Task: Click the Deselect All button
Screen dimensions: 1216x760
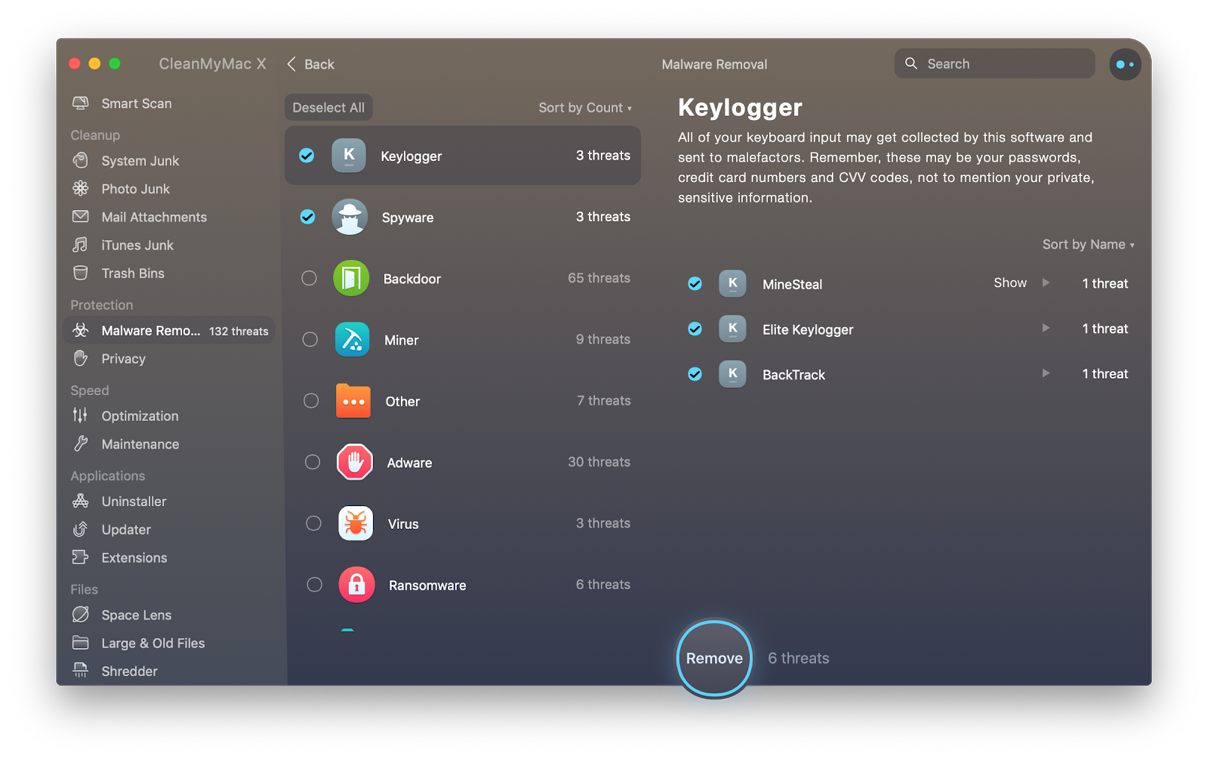Action: (x=328, y=108)
